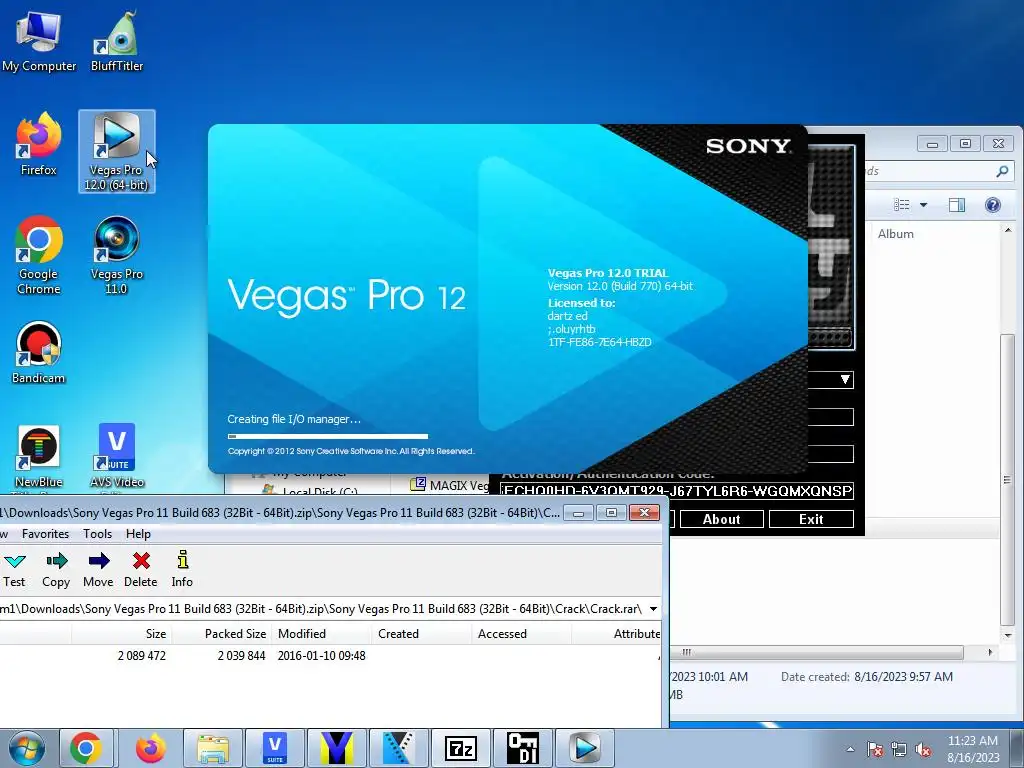Click the Info button in 7-Zip toolbar
The height and width of the screenshot is (768, 1024).
click(x=182, y=569)
